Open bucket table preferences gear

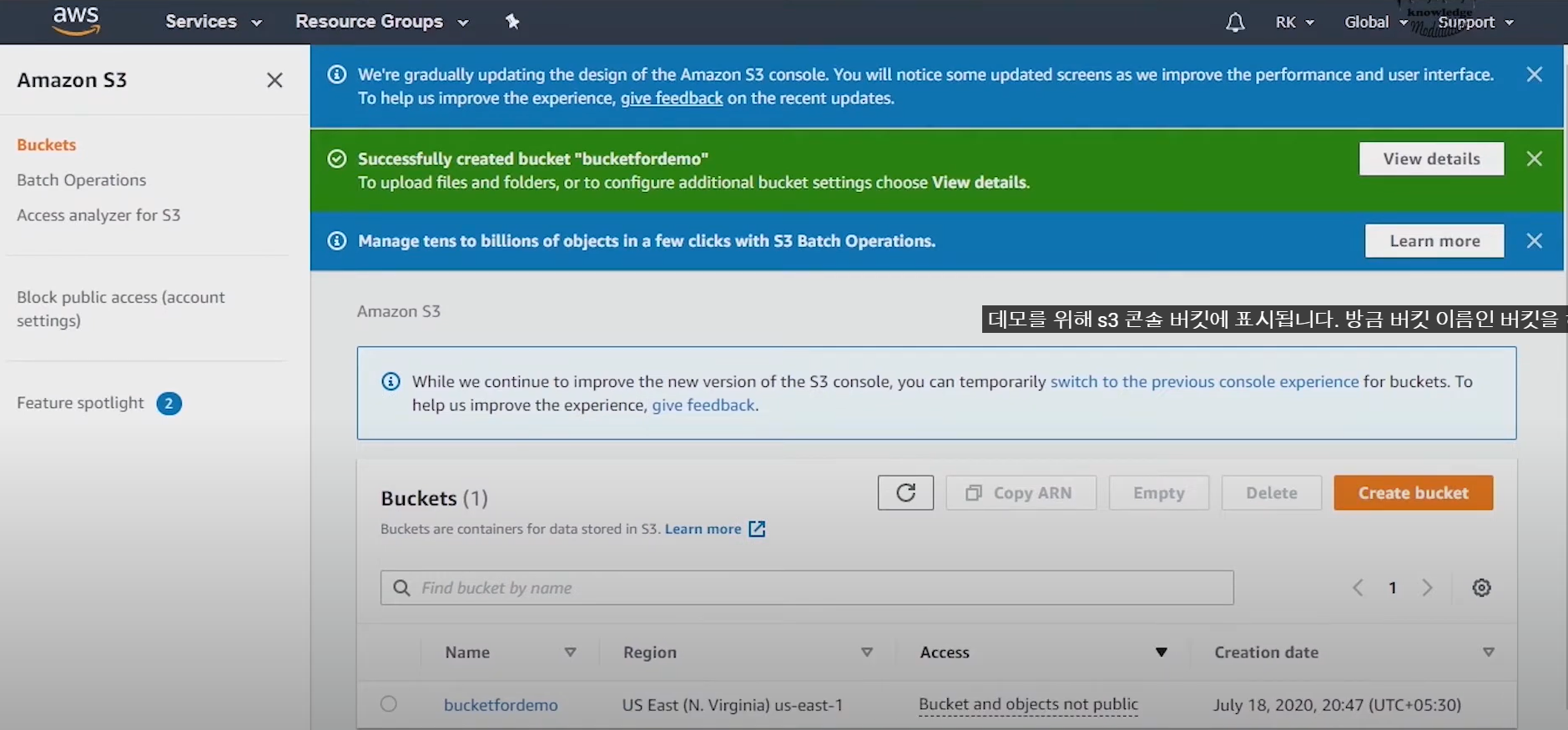1481,588
